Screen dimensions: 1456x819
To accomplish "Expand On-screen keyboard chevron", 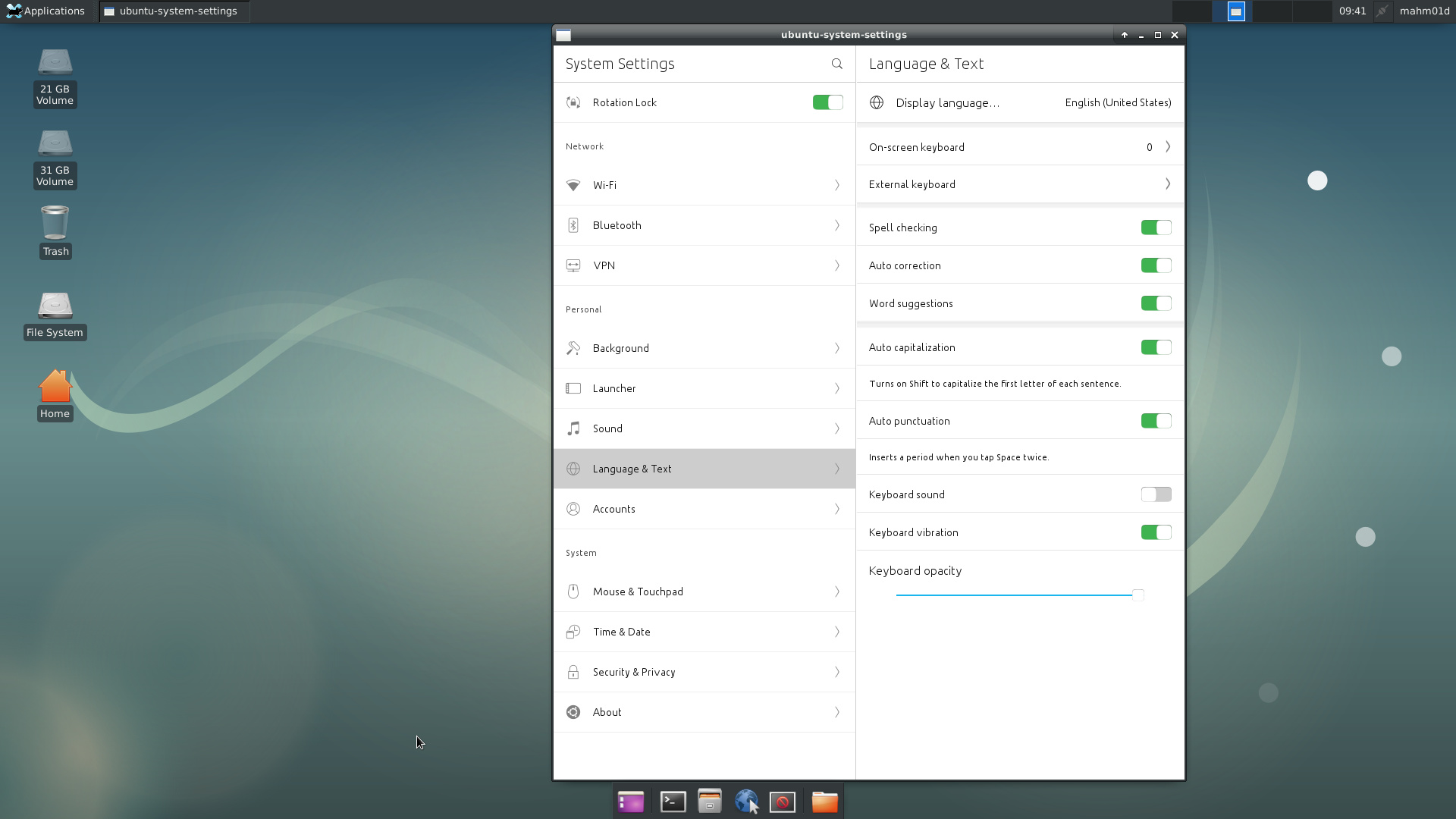I will [1168, 147].
